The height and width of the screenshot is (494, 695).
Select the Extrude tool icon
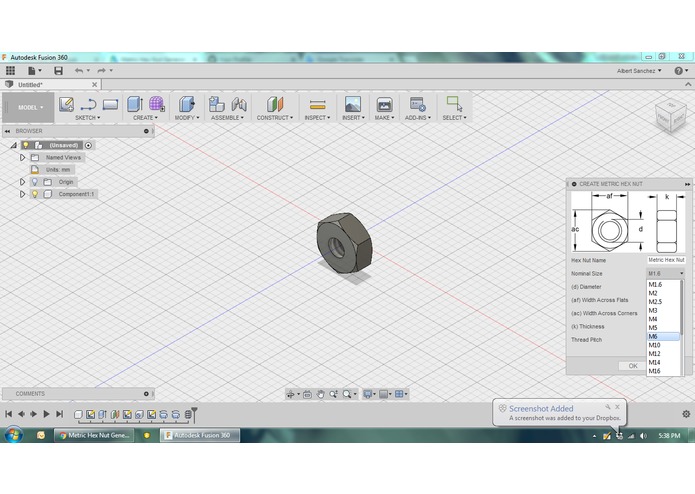[135, 105]
